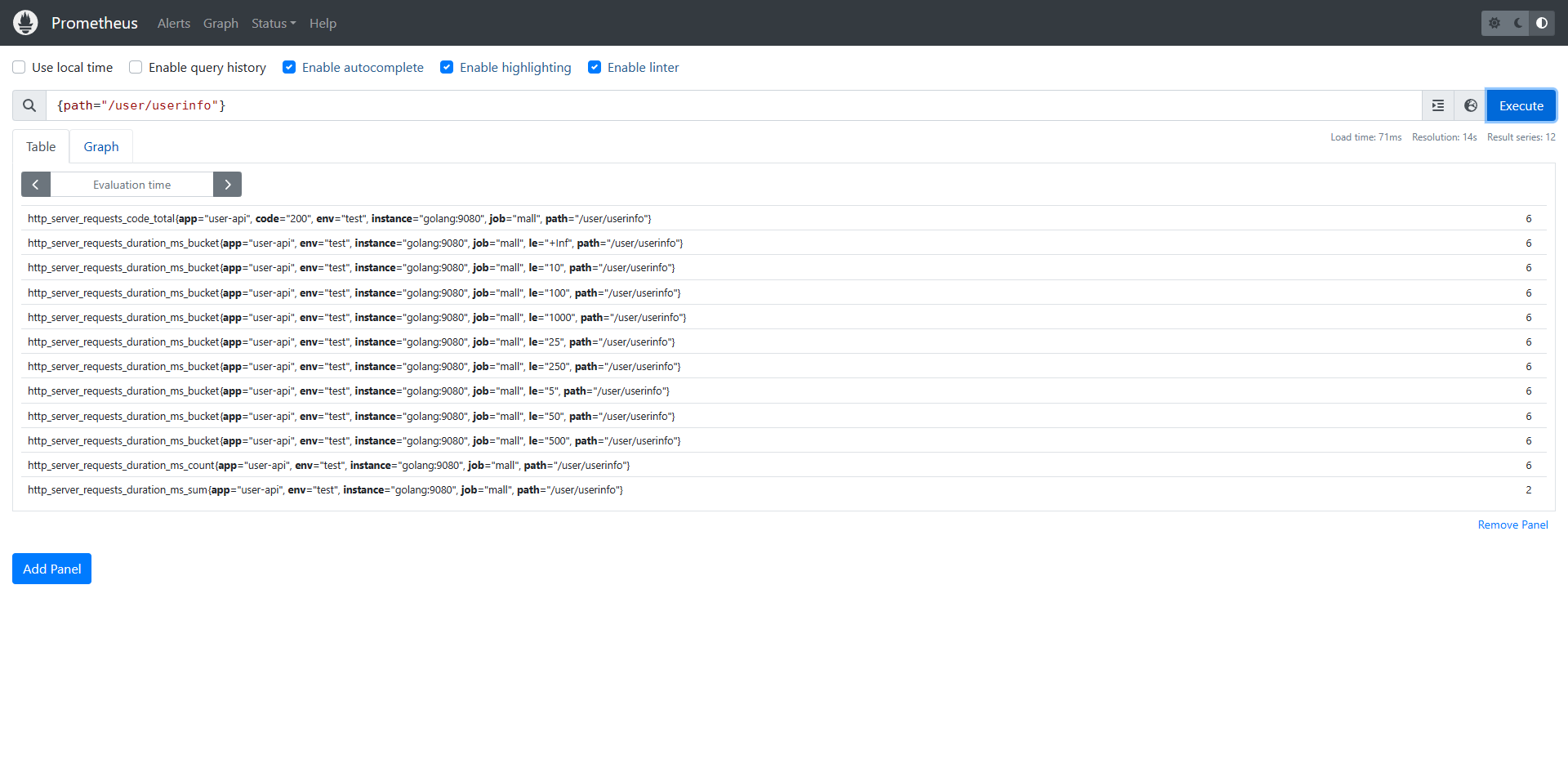Expand the Status dropdown menu
Image resolution: width=1568 pixels, height=759 pixels.
[x=274, y=24]
